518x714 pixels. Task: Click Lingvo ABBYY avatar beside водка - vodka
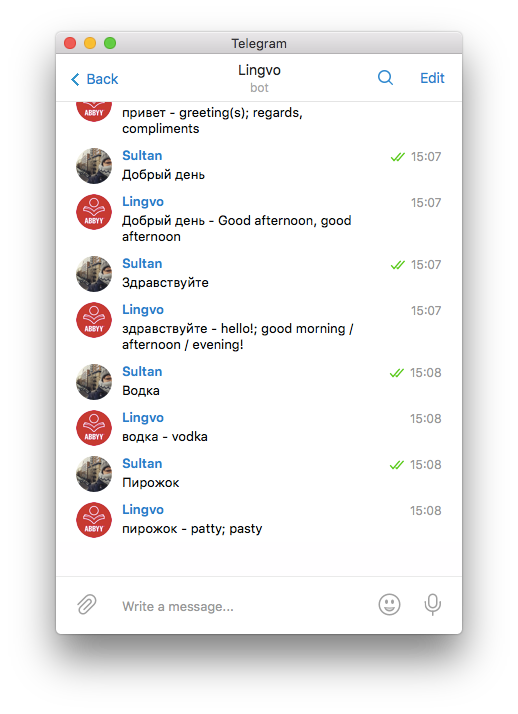click(x=94, y=428)
